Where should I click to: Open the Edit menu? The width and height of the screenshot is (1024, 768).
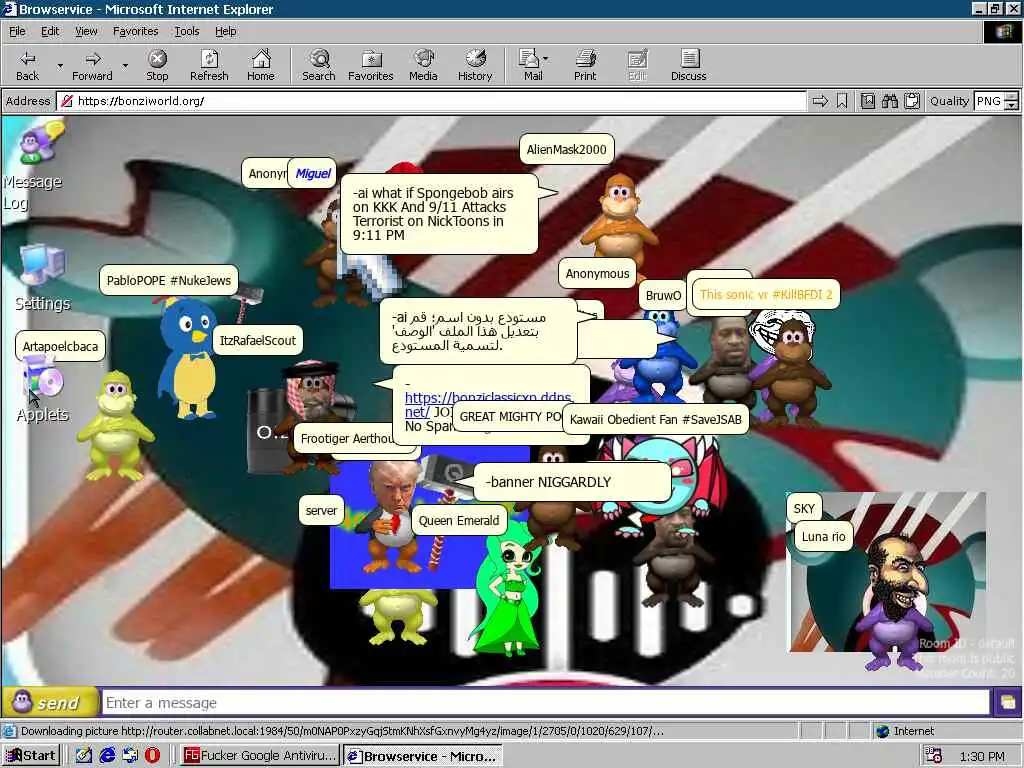point(50,31)
